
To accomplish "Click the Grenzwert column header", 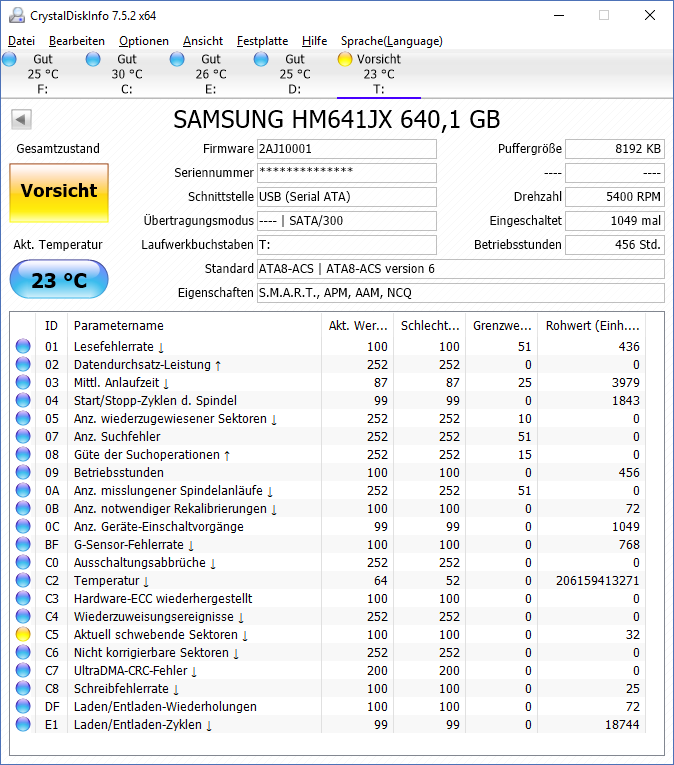I will point(502,325).
